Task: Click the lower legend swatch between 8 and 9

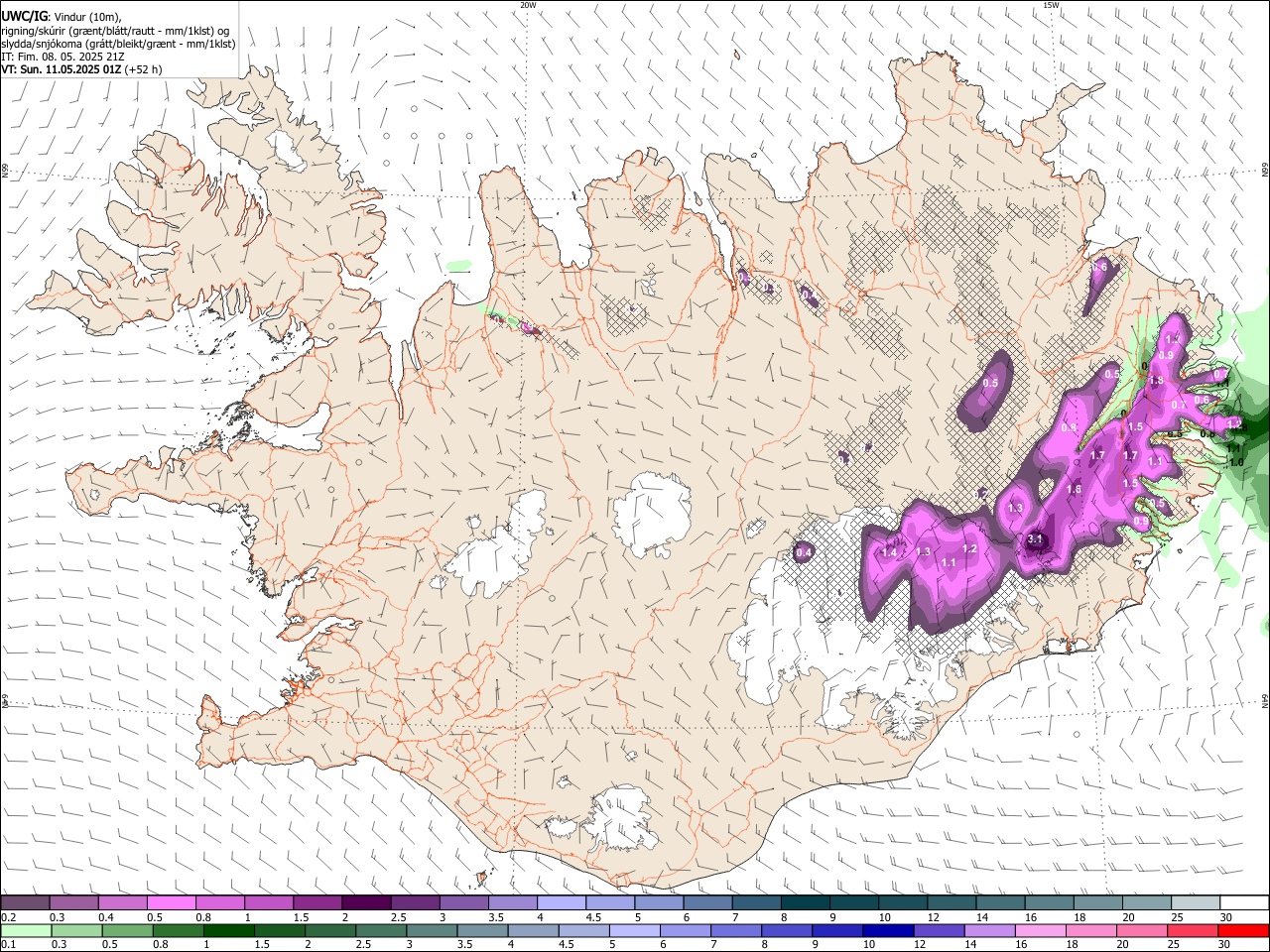Action: [787, 930]
